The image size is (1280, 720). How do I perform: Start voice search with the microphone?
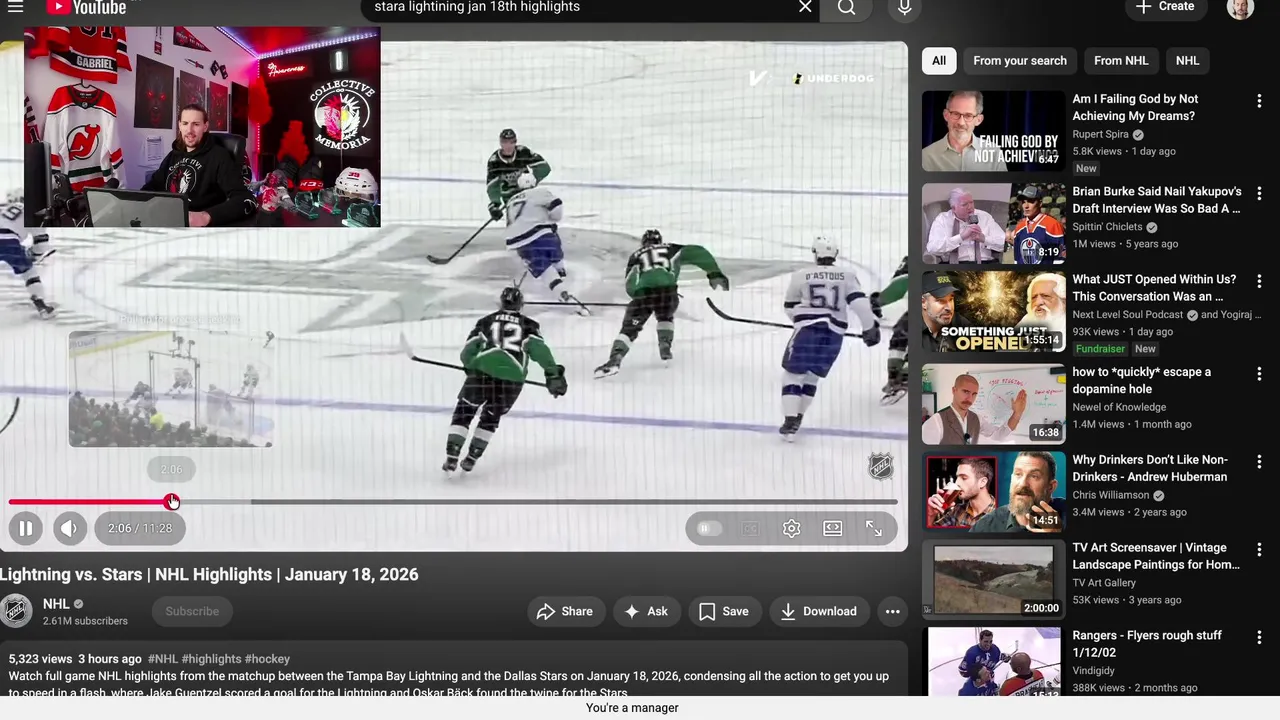coord(904,7)
